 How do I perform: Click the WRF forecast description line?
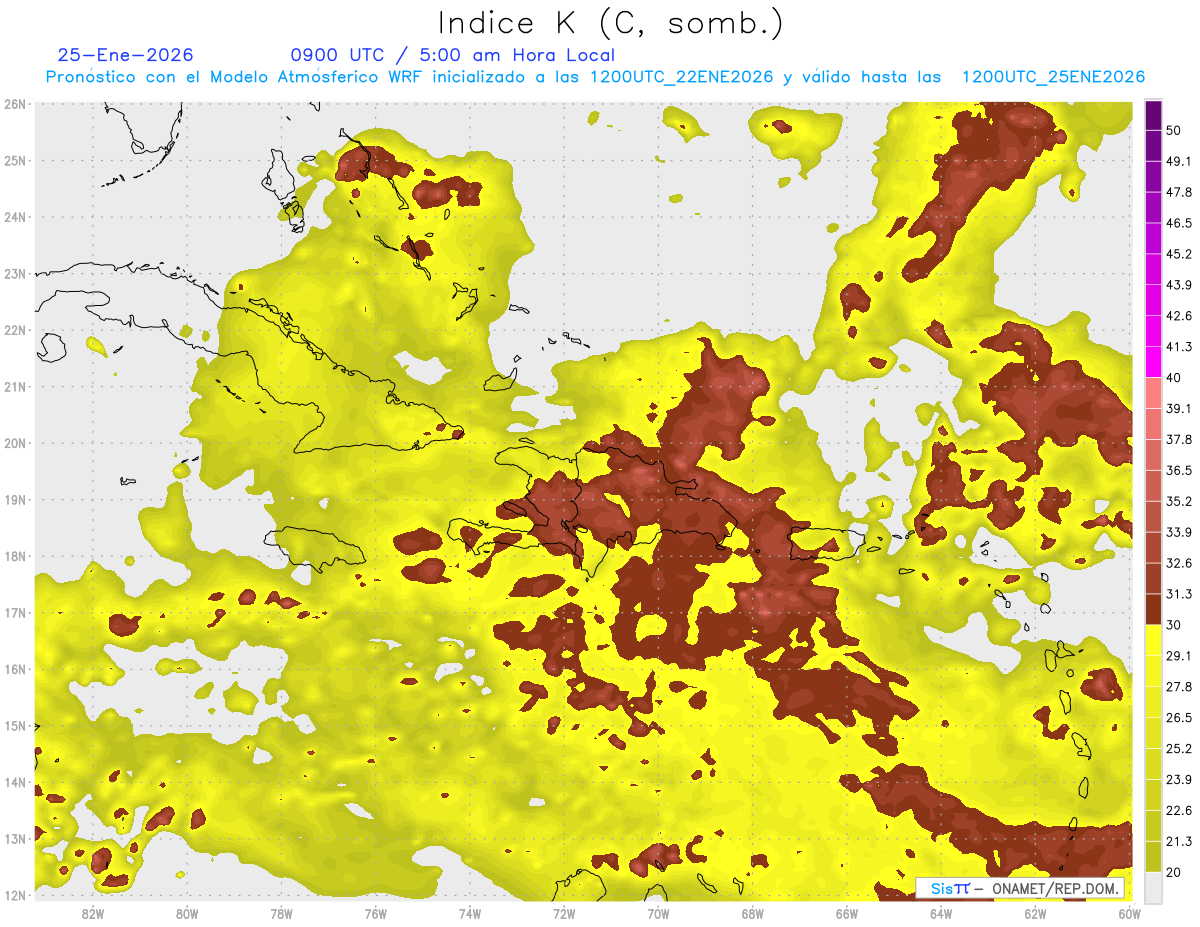(x=595, y=77)
